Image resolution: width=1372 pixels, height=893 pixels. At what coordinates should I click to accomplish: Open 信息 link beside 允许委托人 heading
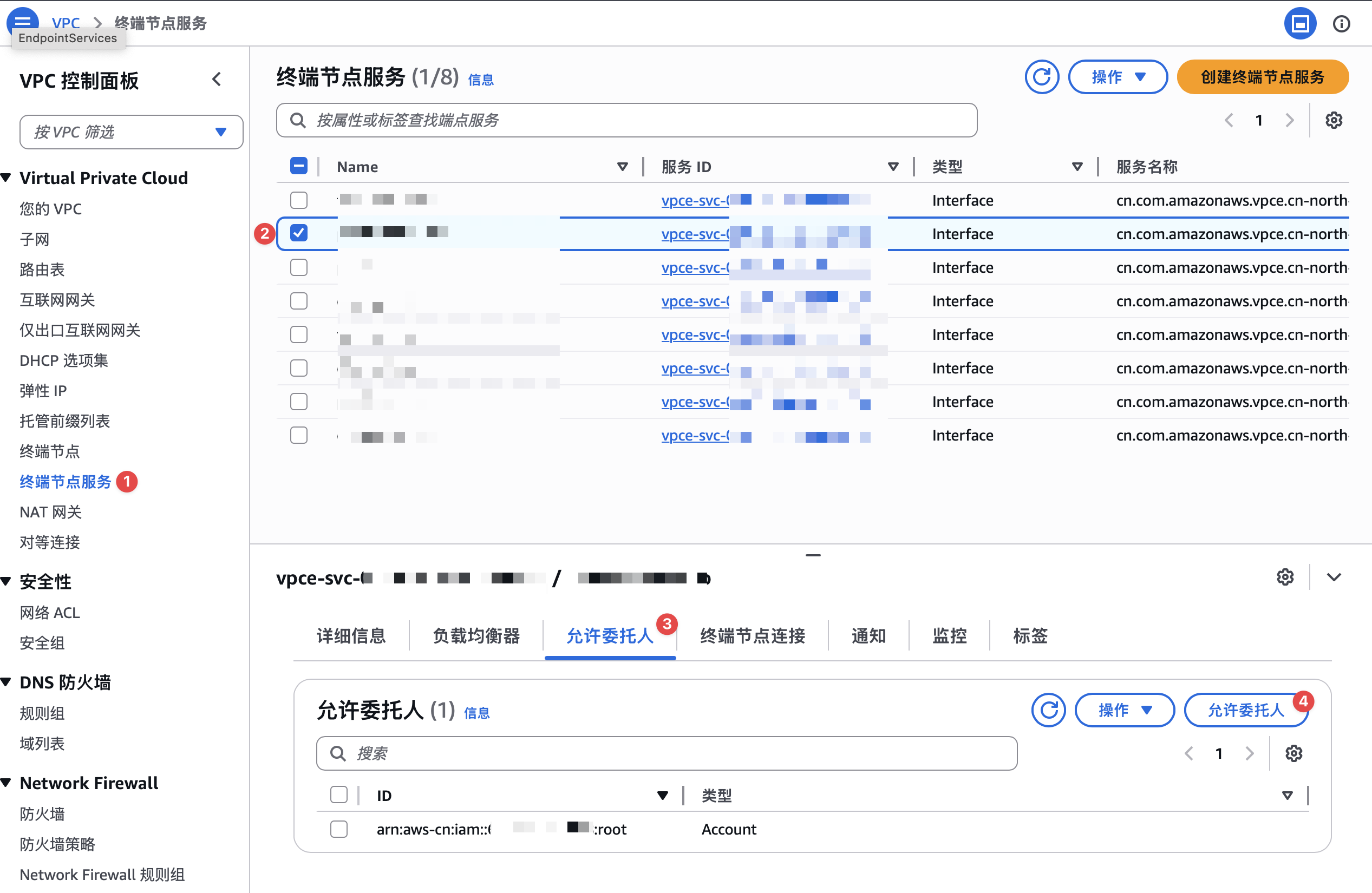(477, 713)
